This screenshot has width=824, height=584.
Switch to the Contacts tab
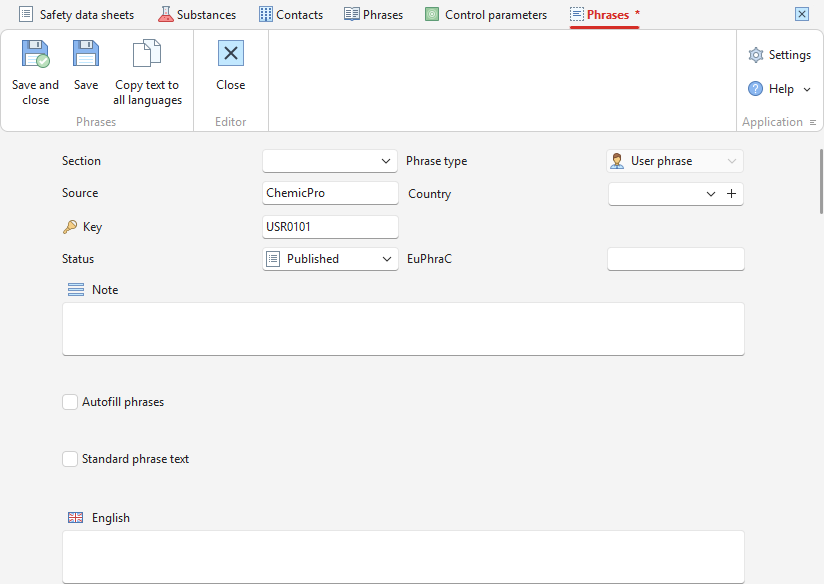coord(291,15)
